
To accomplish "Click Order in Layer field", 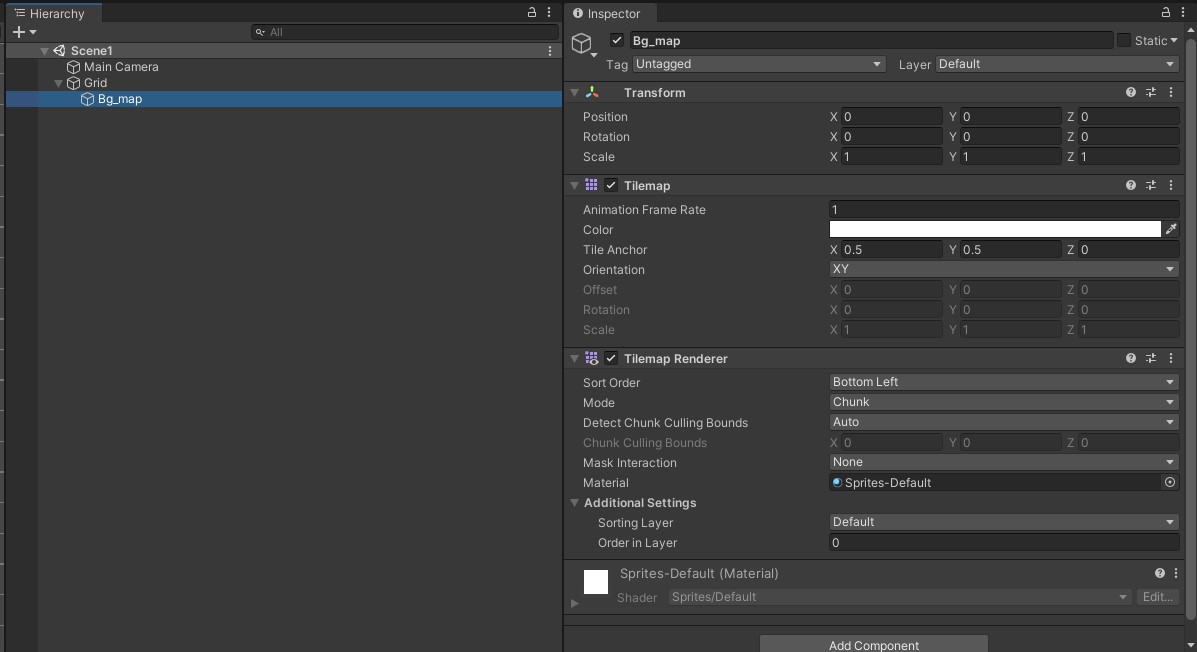I will pyautogui.click(x=1004, y=543).
